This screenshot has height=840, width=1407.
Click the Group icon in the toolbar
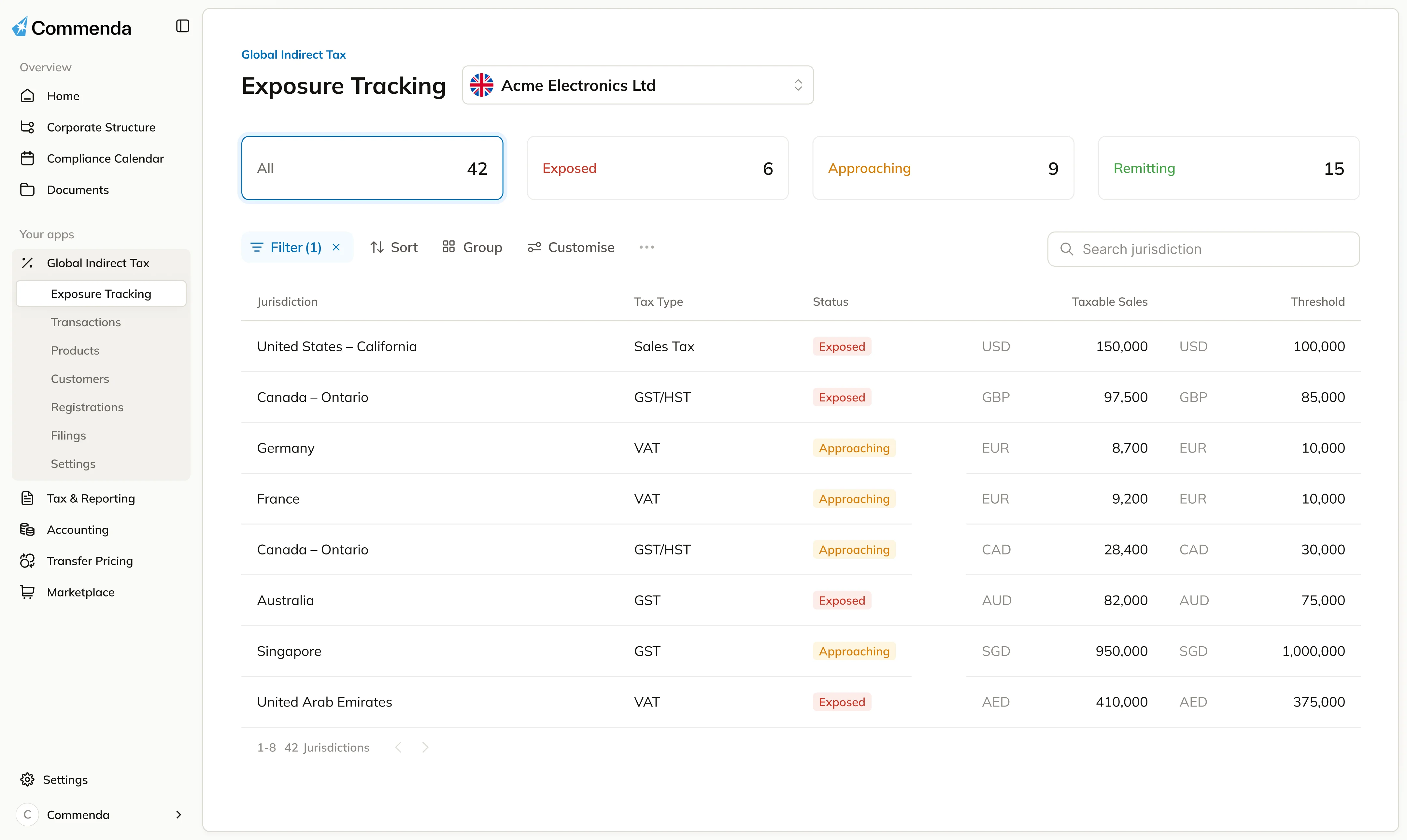tap(449, 247)
